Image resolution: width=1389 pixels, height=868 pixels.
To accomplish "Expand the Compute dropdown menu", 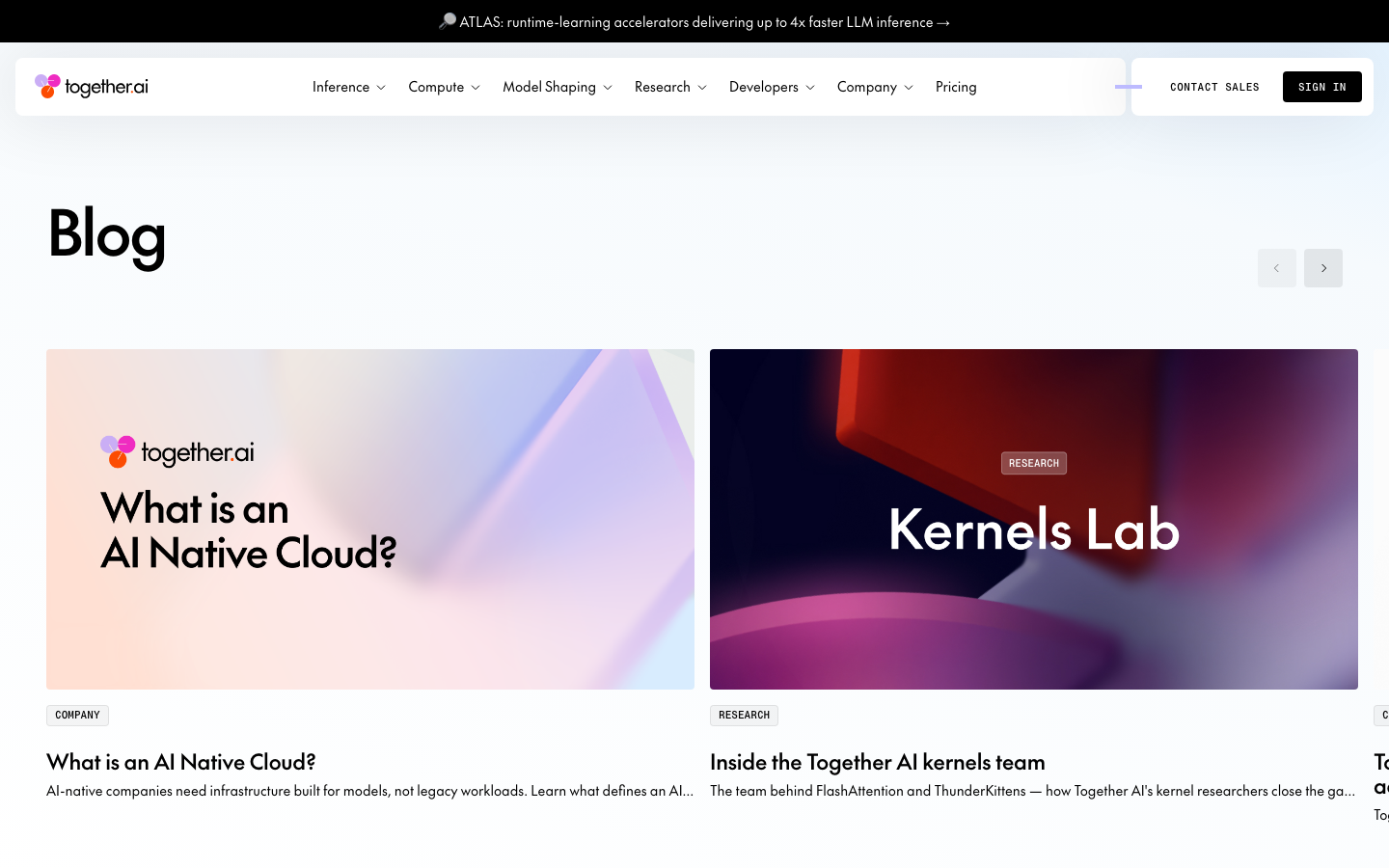I will pos(444,87).
